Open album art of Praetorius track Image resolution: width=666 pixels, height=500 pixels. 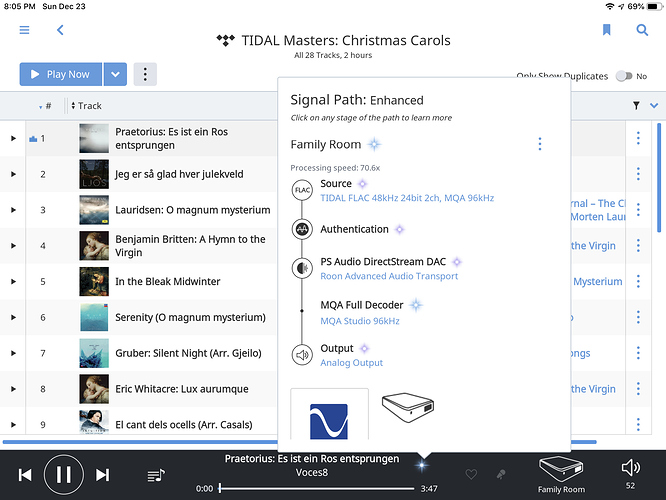pos(94,138)
